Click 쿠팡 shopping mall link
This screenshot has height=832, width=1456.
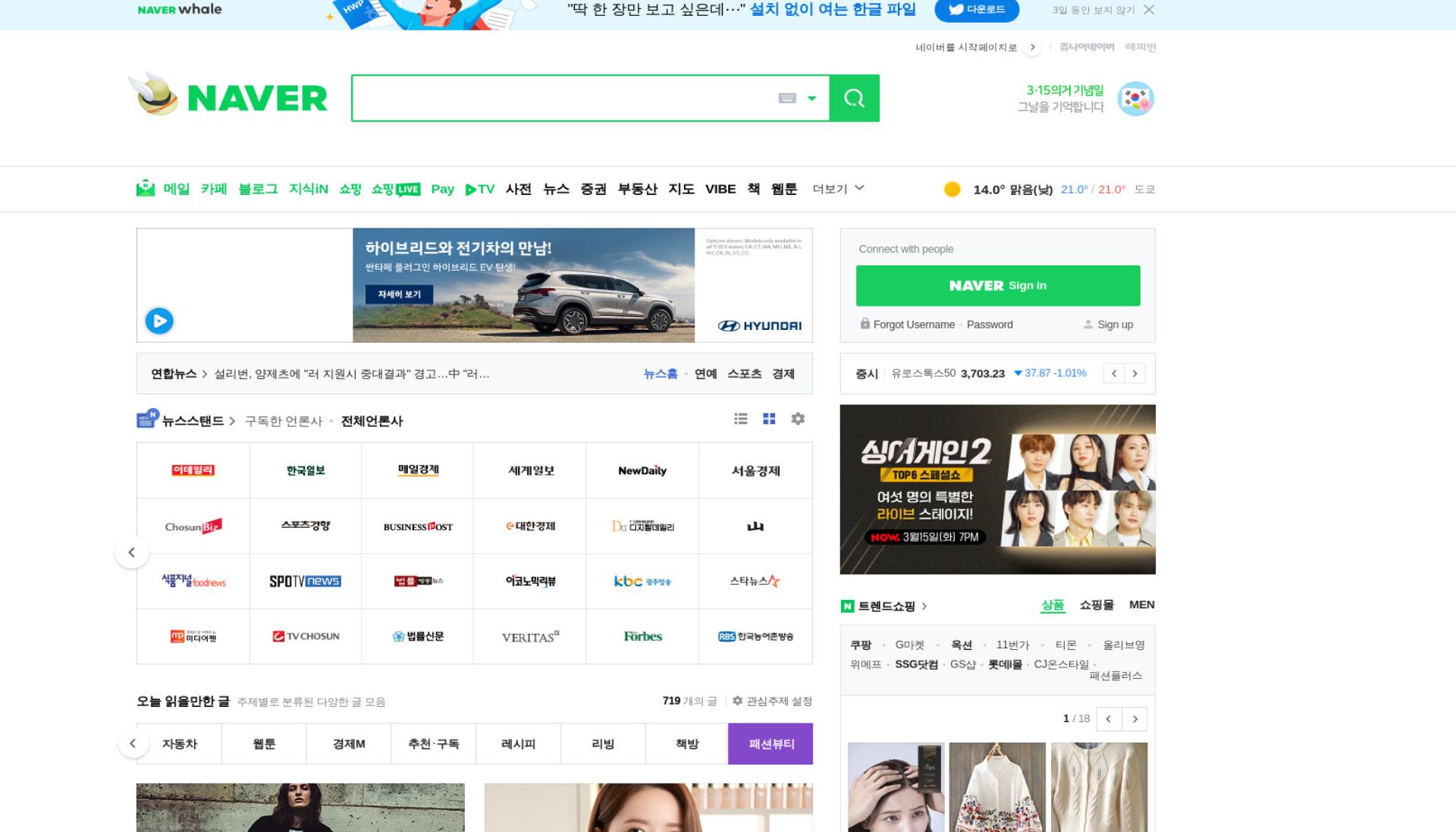861,645
